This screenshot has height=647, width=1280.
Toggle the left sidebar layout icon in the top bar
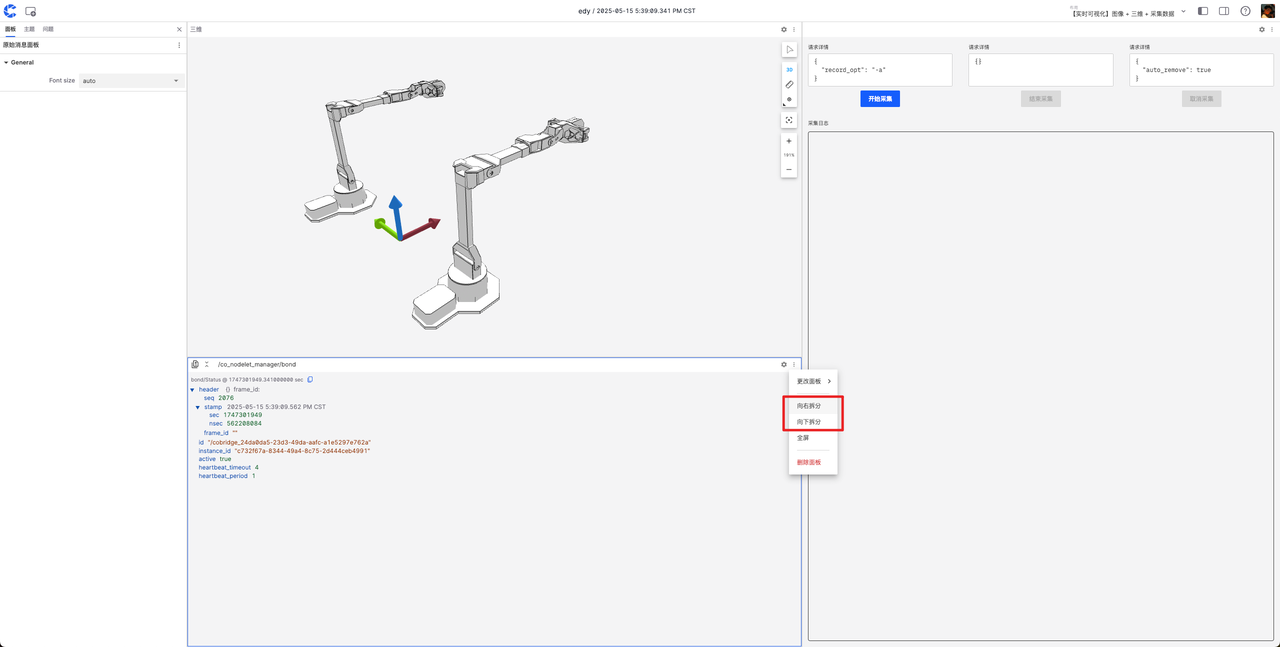[1202, 11]
